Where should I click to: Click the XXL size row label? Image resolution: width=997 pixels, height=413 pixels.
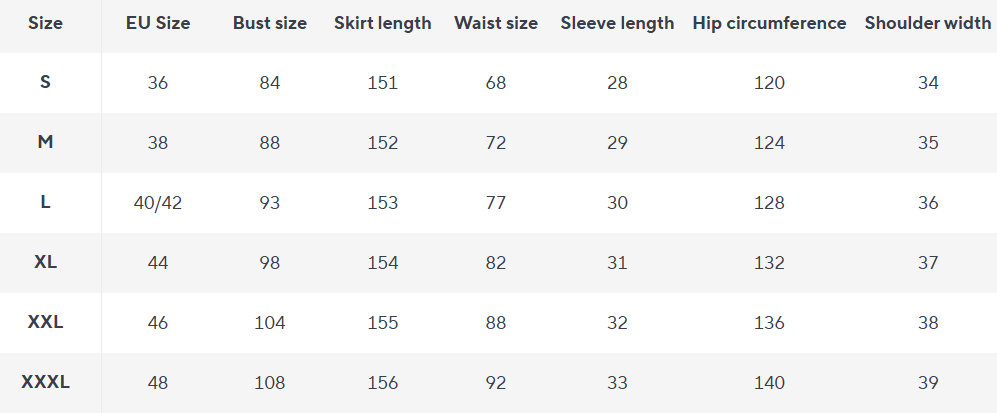[x=45, y=323]
